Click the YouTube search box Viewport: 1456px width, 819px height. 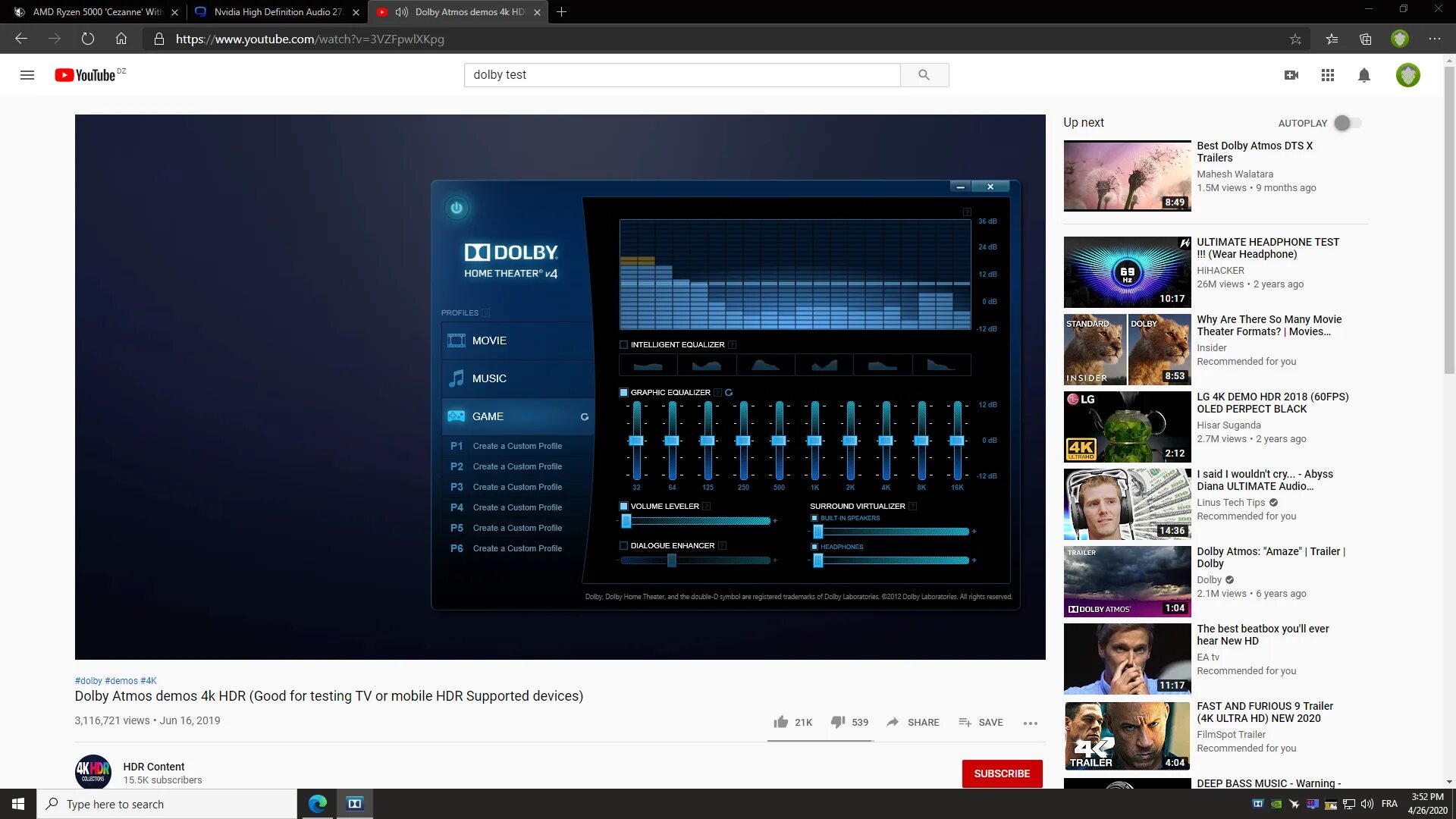coord(682,75)
